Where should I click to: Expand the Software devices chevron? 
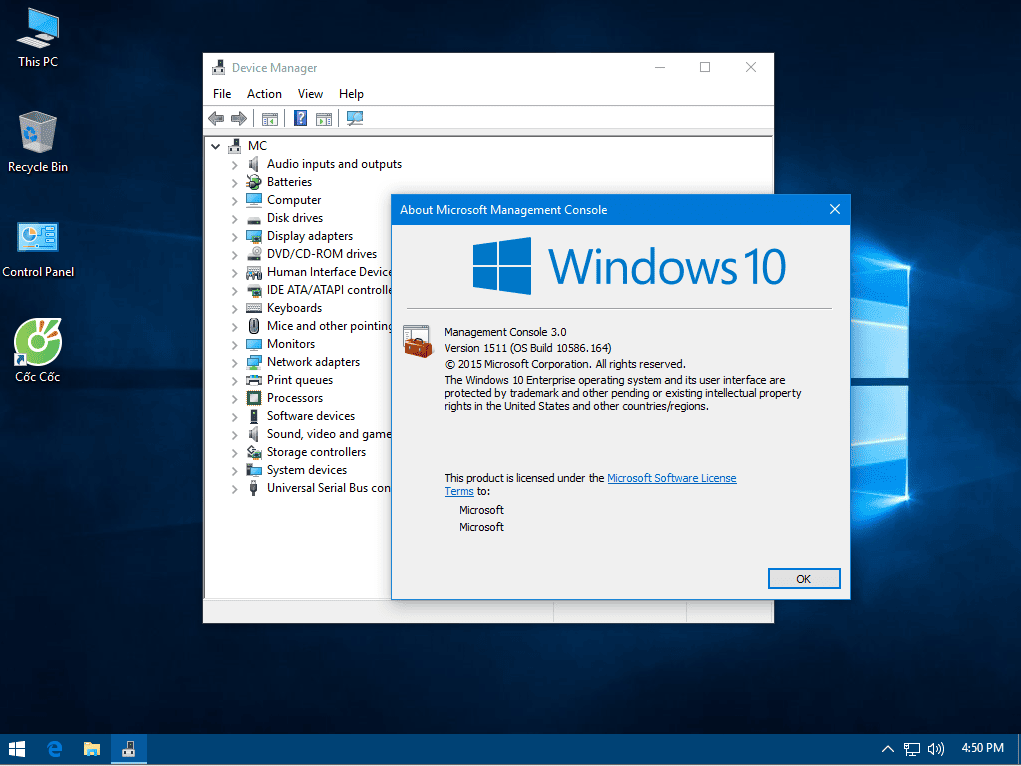[x=234, y=417]
